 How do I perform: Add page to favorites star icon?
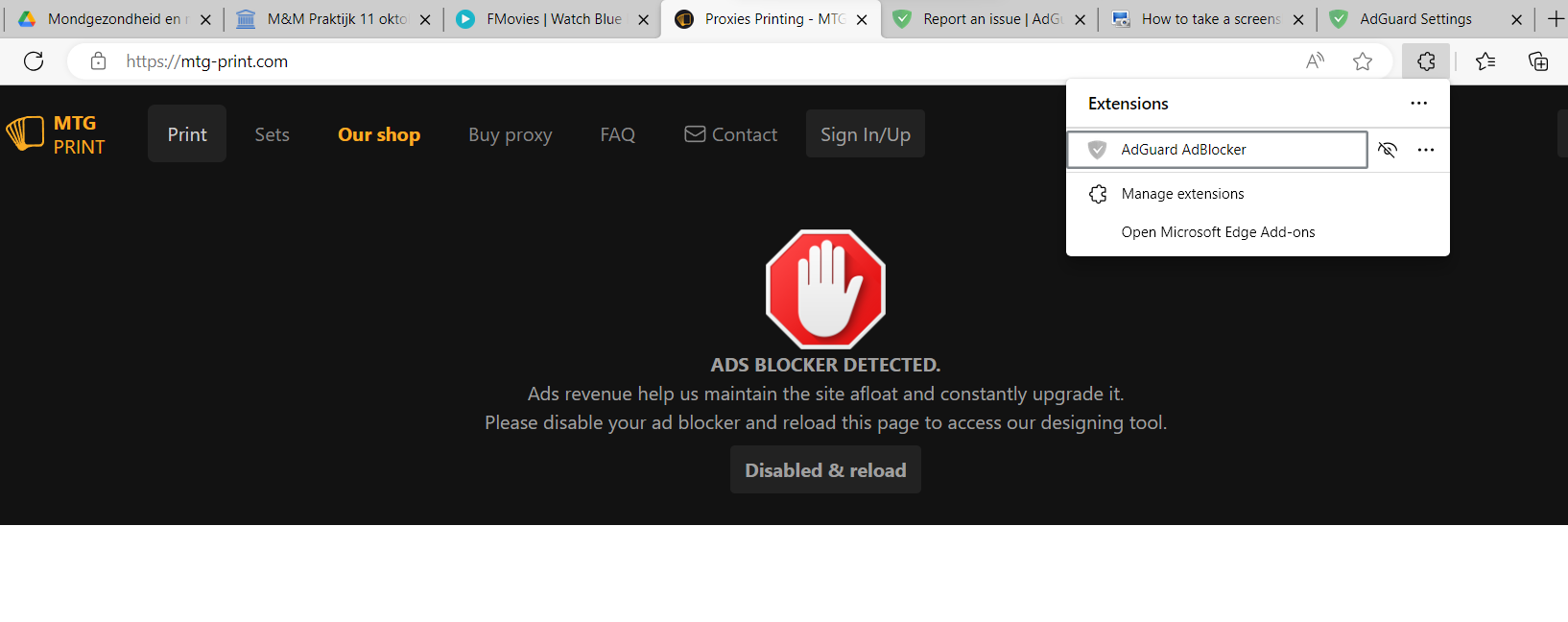(x=1362, y=61)
